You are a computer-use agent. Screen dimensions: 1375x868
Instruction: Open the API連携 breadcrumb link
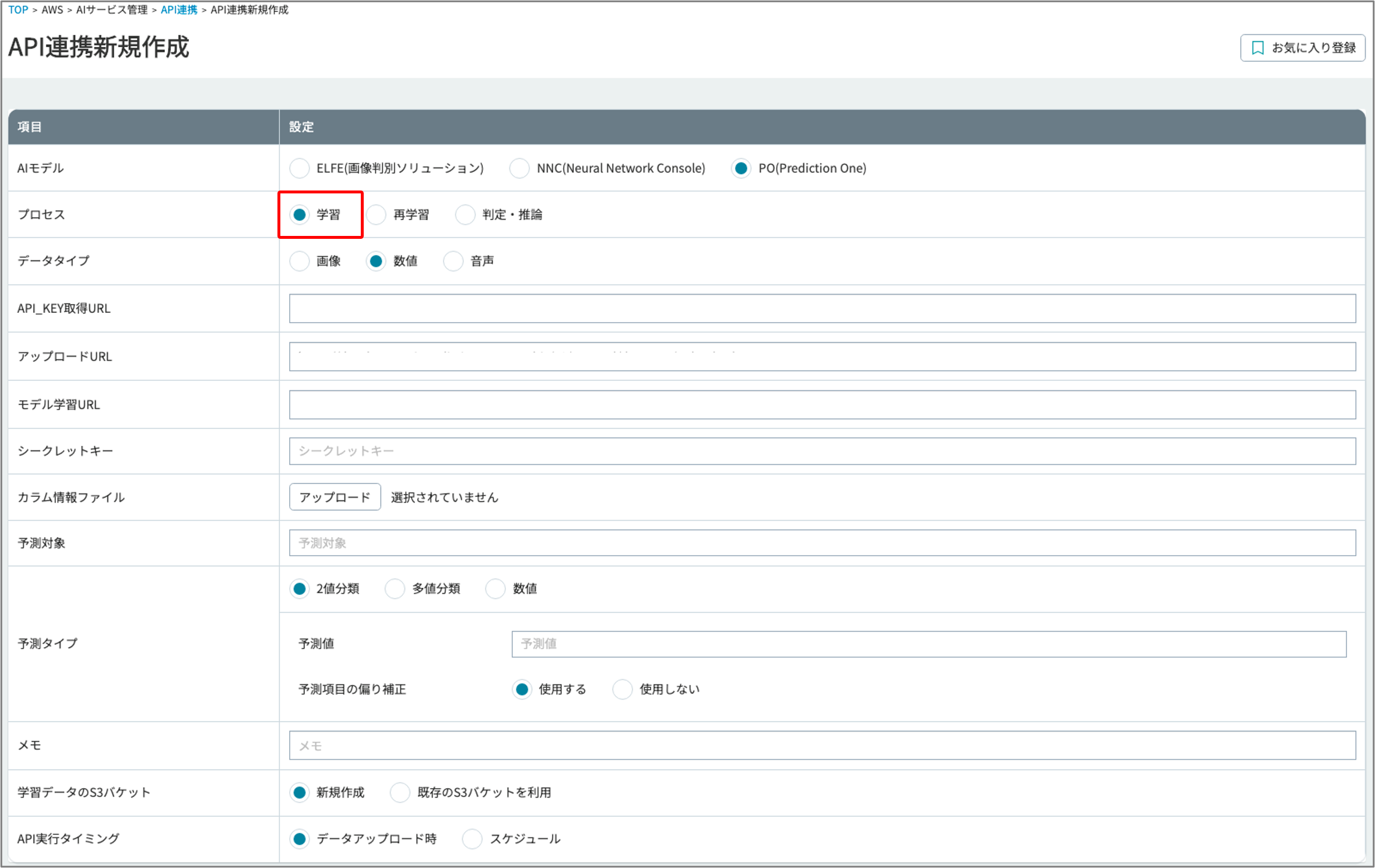tap(179, 10)
